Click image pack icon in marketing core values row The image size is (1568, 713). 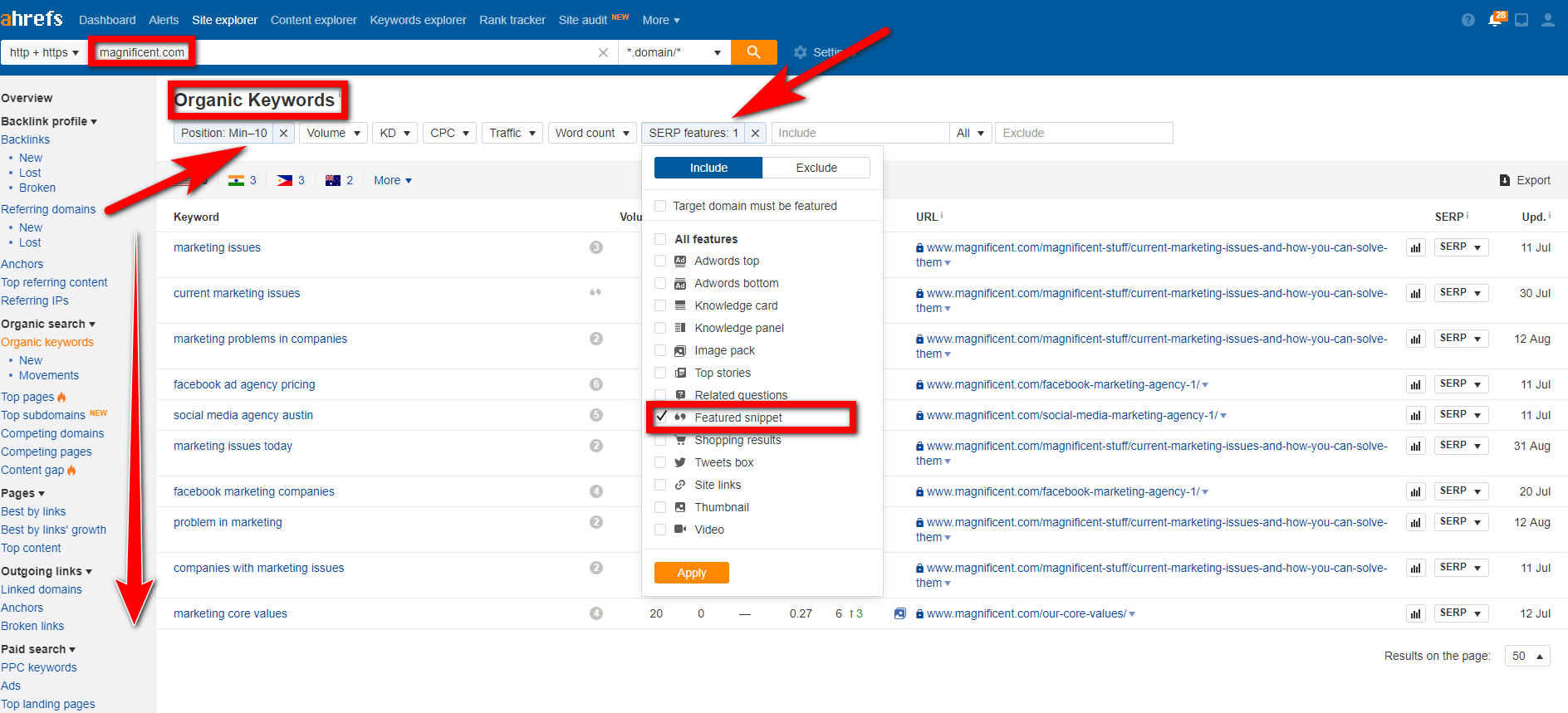pyautogui.click(x=899, y=613)
